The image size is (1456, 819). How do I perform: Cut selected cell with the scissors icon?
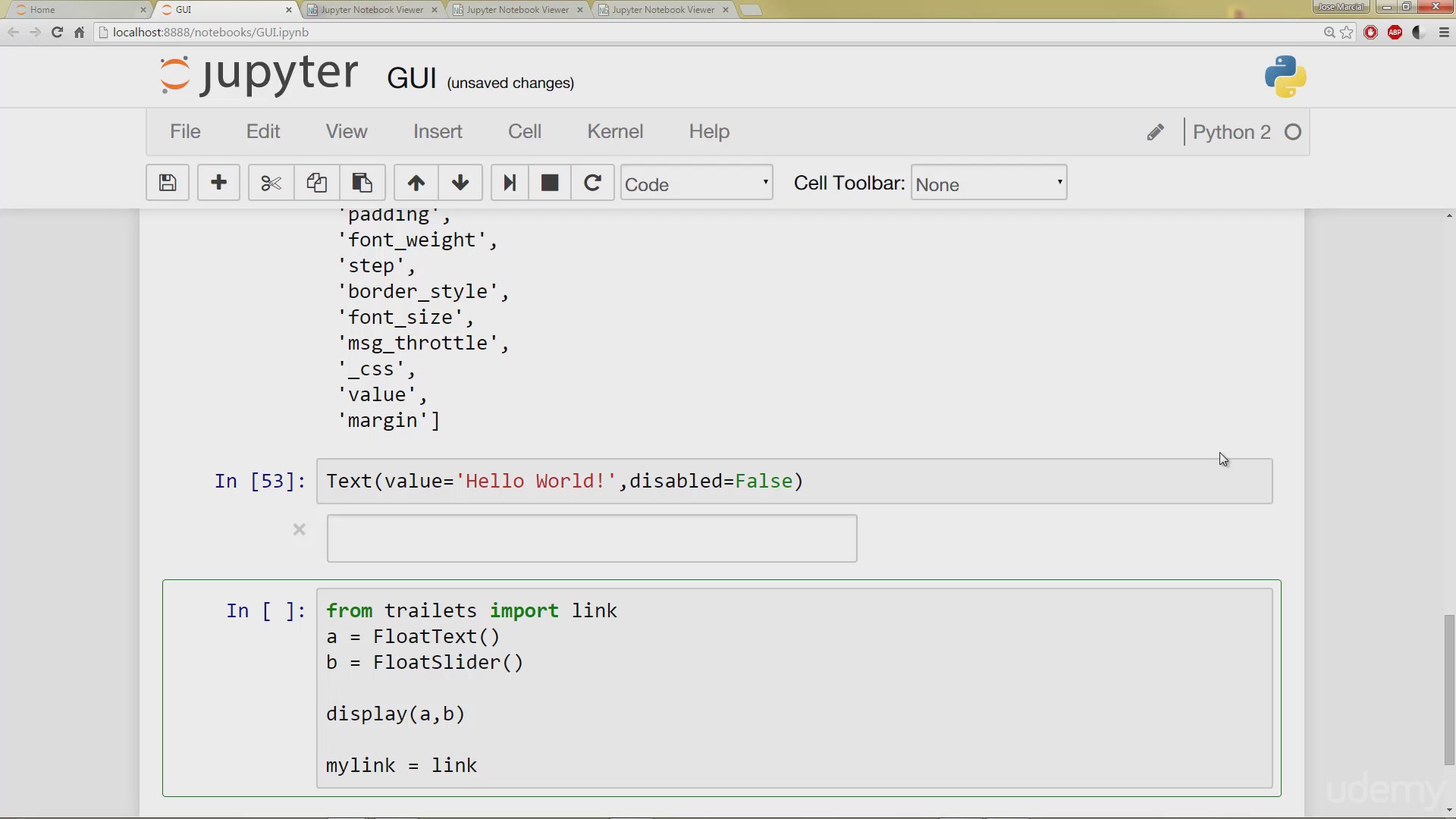(x=271, y=183)
